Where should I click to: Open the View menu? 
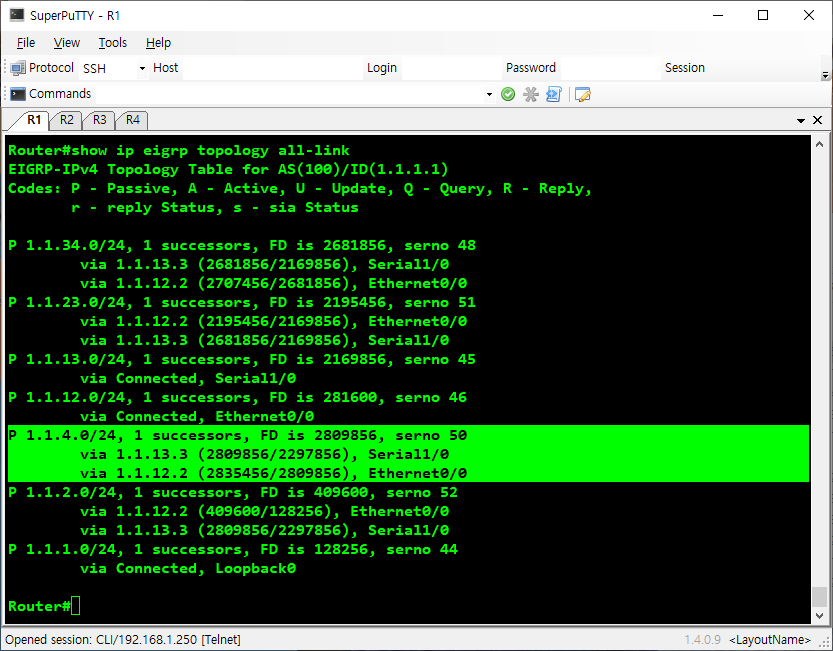66,43
